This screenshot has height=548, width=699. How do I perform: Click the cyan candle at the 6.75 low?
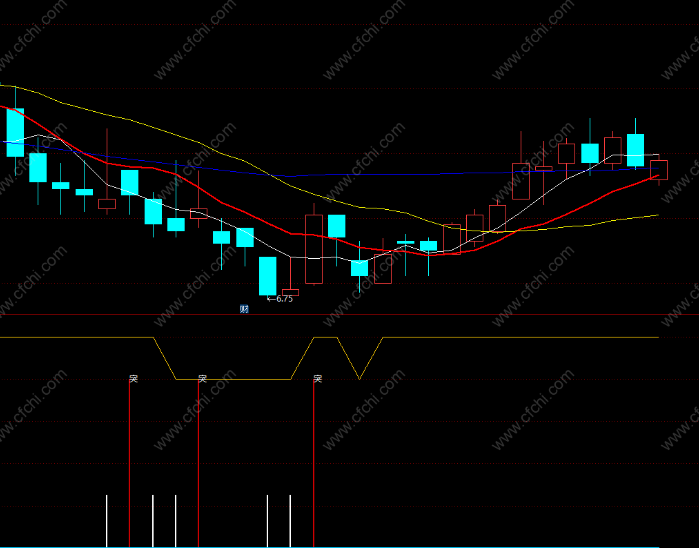tap(267, 276)
